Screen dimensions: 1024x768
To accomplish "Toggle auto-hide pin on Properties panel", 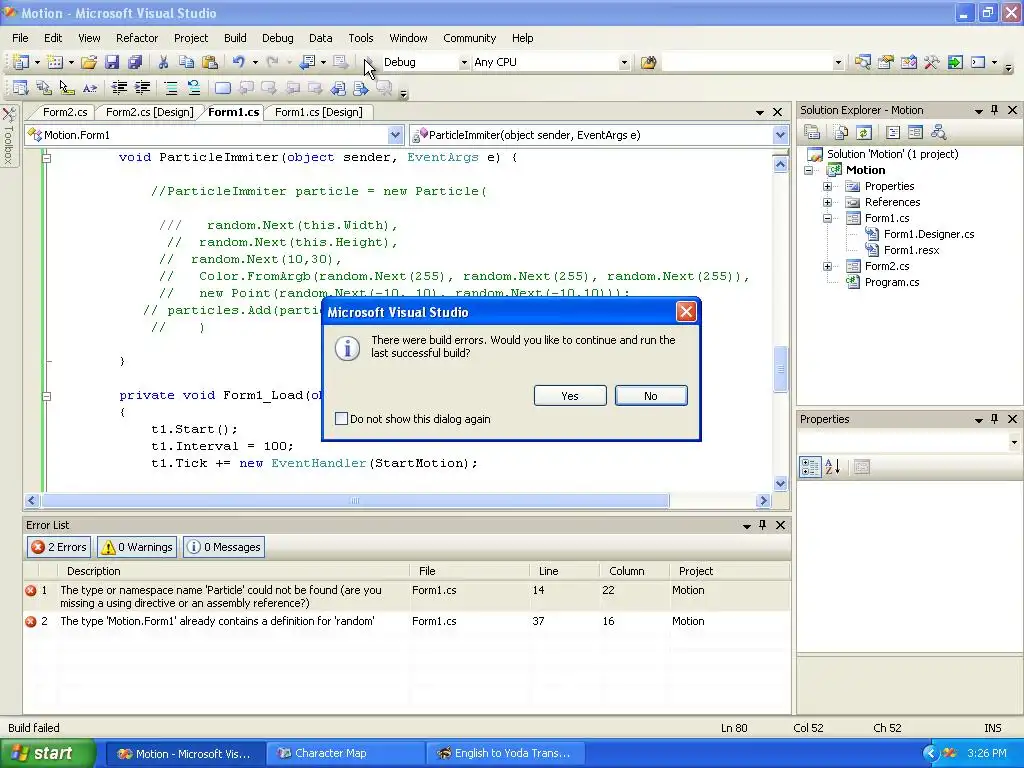I will tap(995, 419).
